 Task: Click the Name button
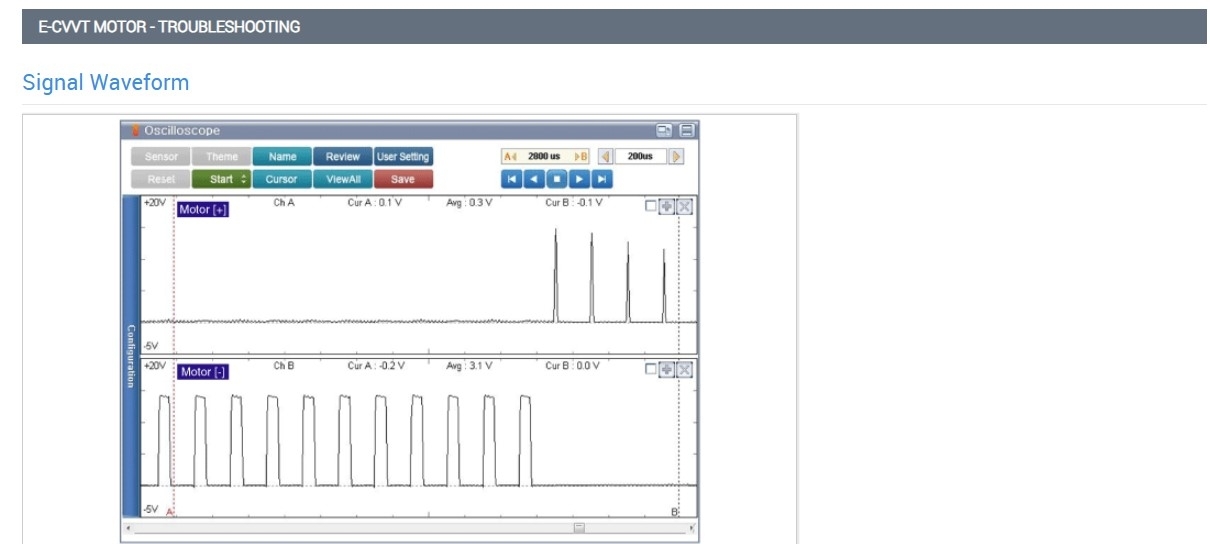[282, 156]
